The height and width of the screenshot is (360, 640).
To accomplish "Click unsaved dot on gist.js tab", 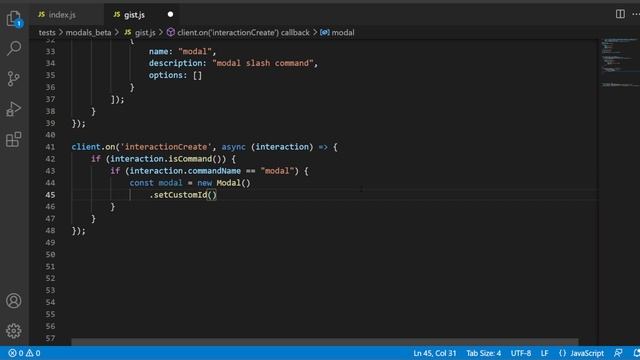I will (x=170, y=15).
